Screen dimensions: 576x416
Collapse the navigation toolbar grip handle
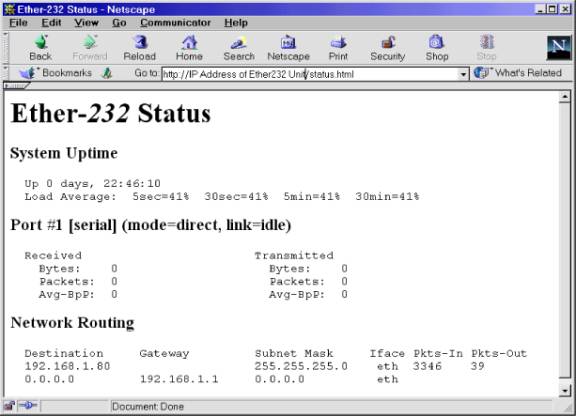(6, 48)
